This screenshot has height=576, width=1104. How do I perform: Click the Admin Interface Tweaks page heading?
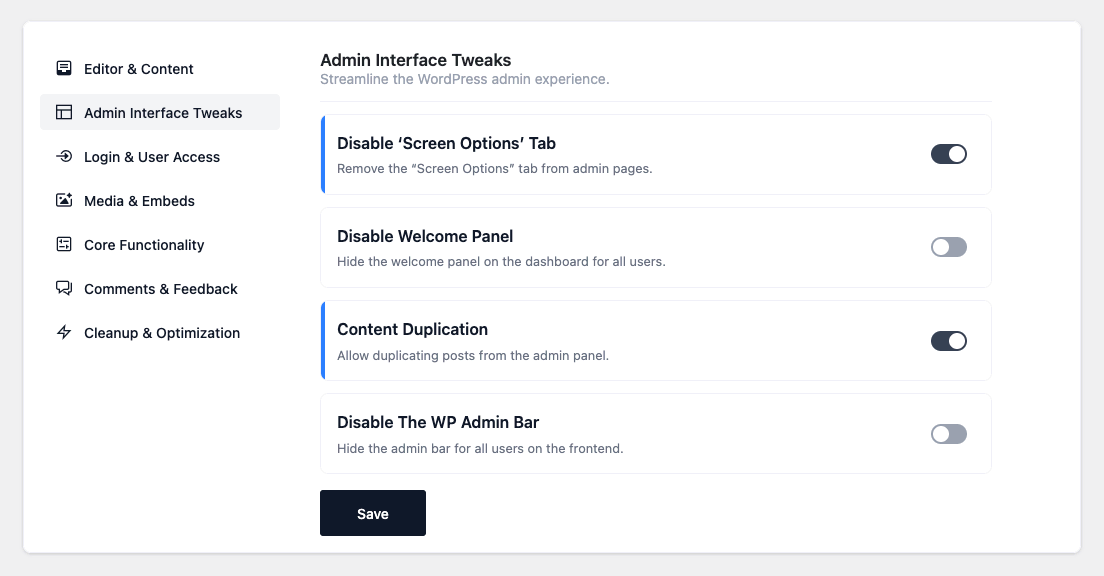tap(415, 60)
